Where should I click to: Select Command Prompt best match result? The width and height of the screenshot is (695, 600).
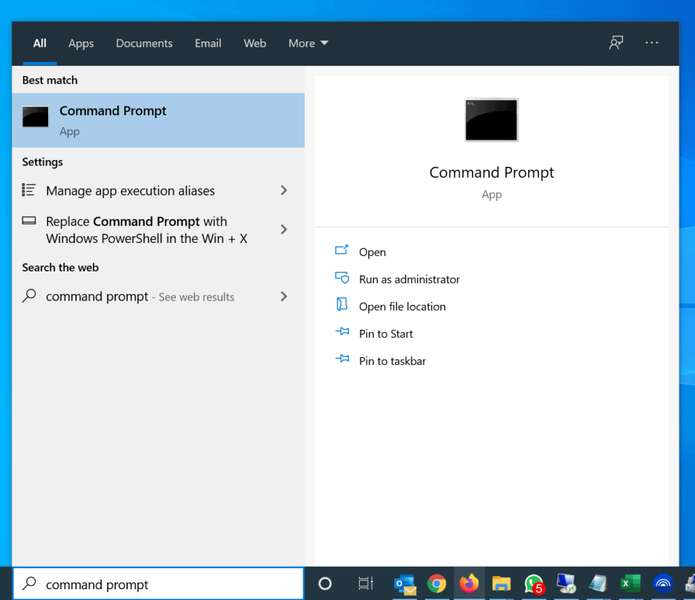coord(158,120)
